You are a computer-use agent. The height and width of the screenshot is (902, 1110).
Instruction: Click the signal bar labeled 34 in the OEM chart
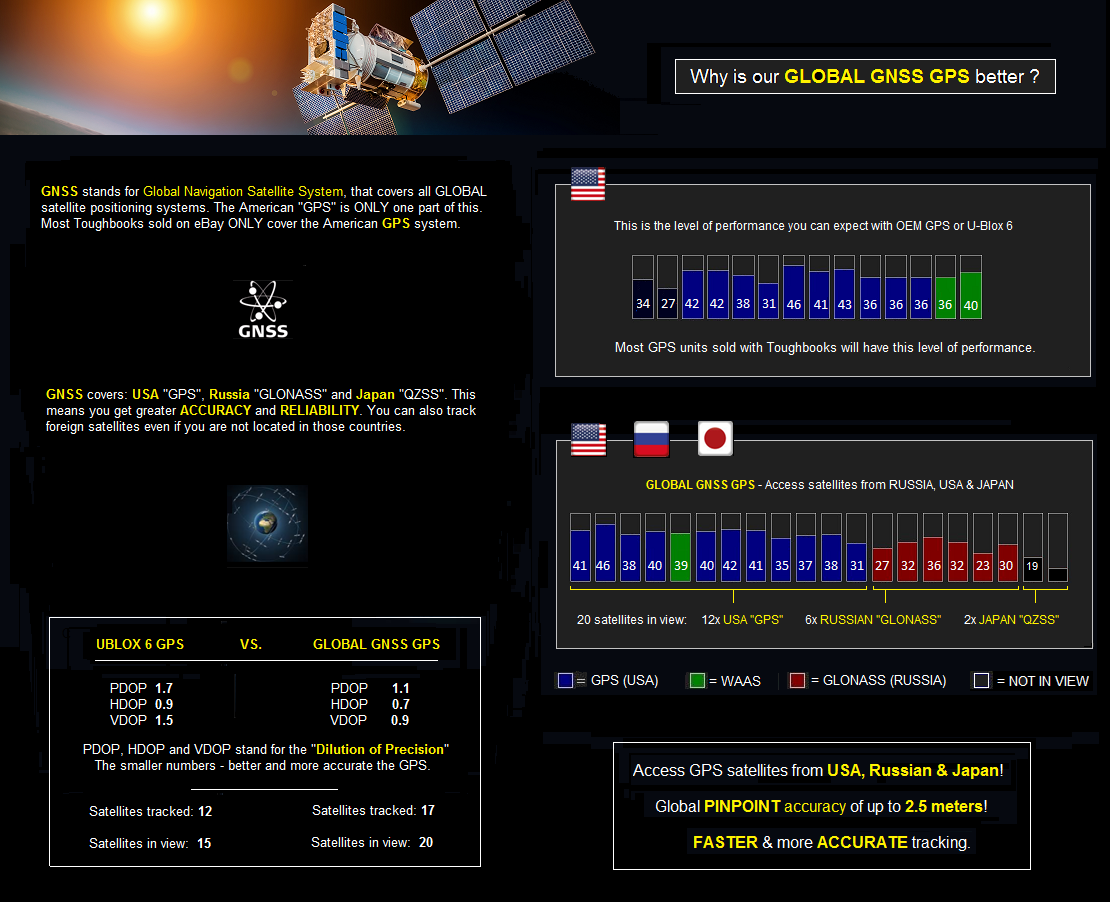(643, 287)
